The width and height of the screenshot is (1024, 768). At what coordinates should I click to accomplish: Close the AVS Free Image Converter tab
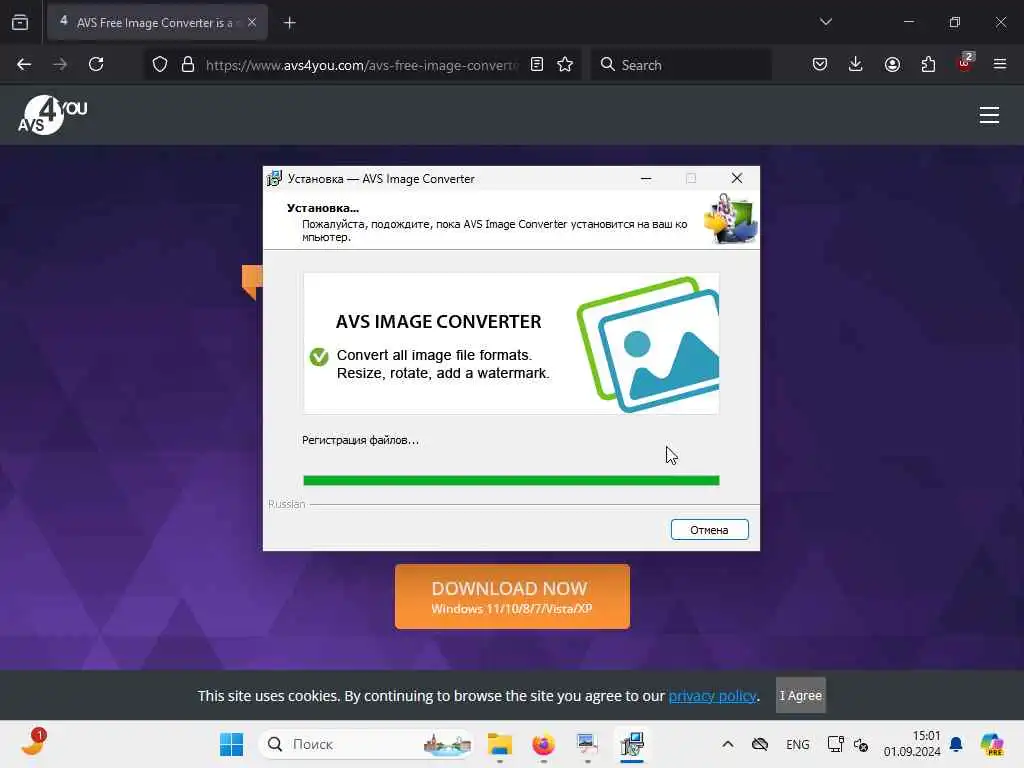252,22
